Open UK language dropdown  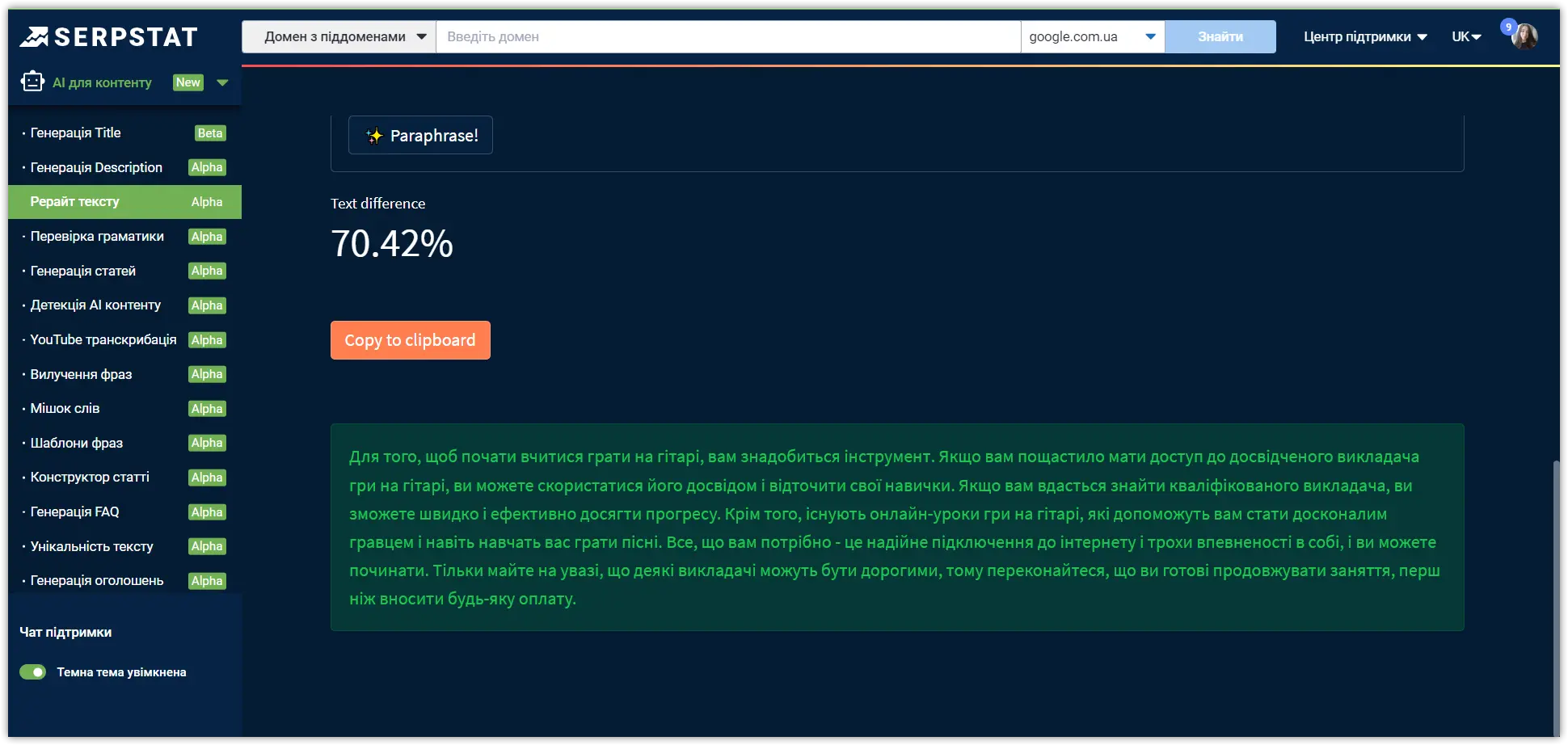1466,36
